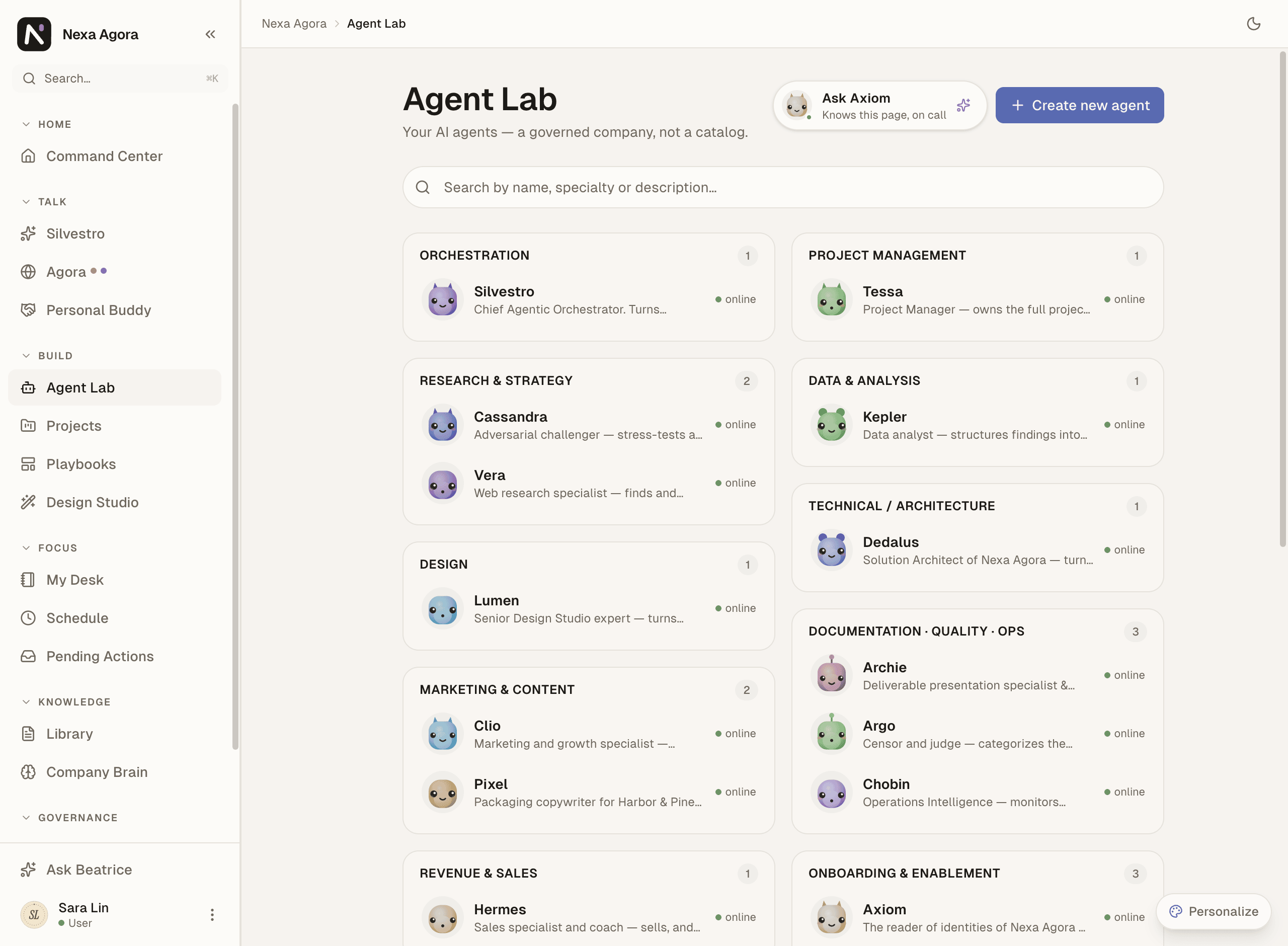Viewport: 1288px width, 946px height.
Task: Open Agora globe icon
Action: (28, 271)
